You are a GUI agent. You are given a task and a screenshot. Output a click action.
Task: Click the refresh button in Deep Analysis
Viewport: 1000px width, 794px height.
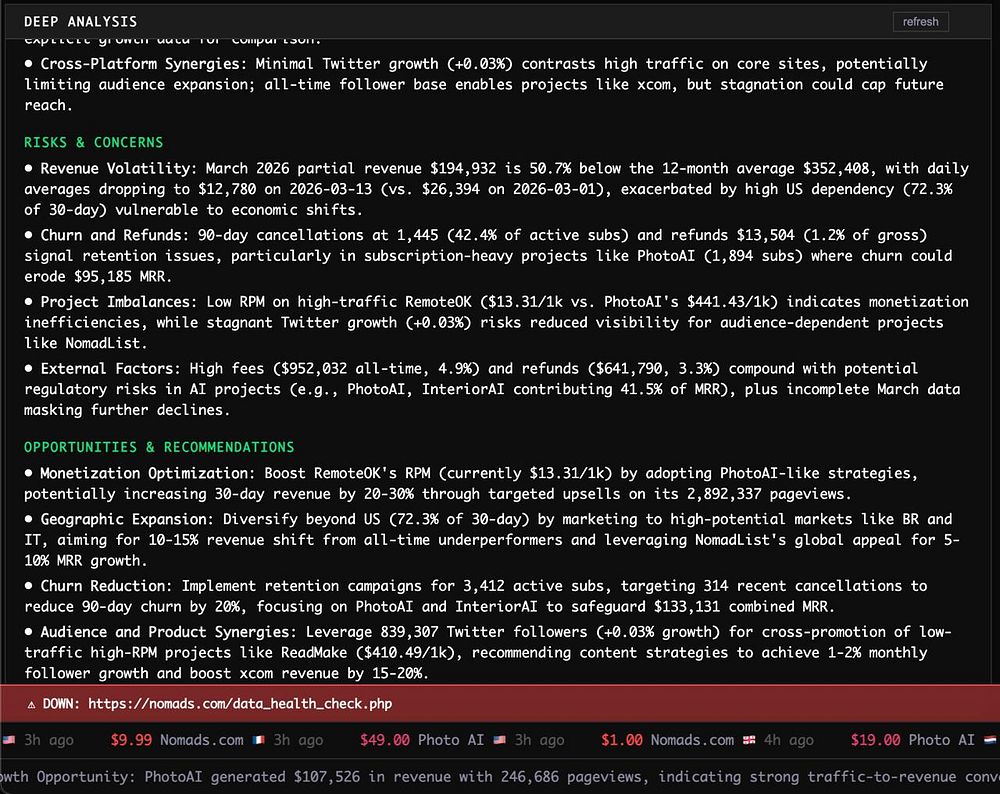coord(920,22)
